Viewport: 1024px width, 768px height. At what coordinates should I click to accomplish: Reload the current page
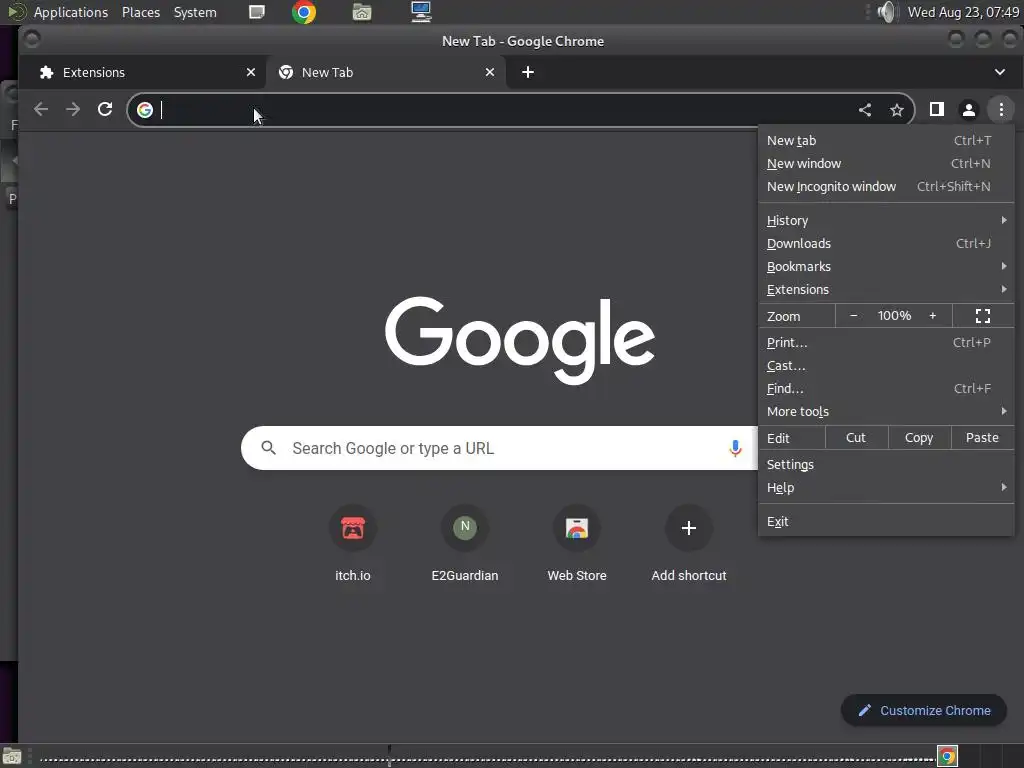105,110
